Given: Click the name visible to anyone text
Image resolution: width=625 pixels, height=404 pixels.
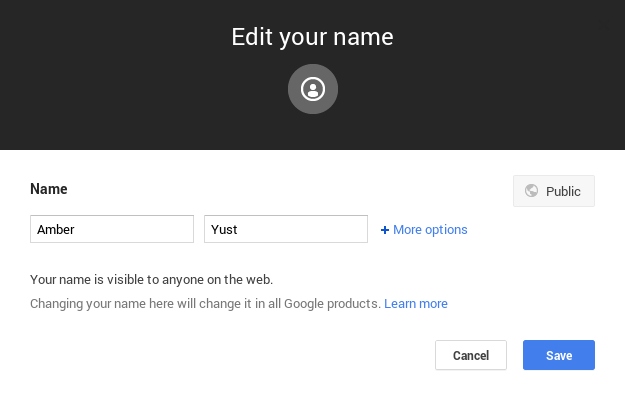Looking at the screenshot, I should coord(151,280).
